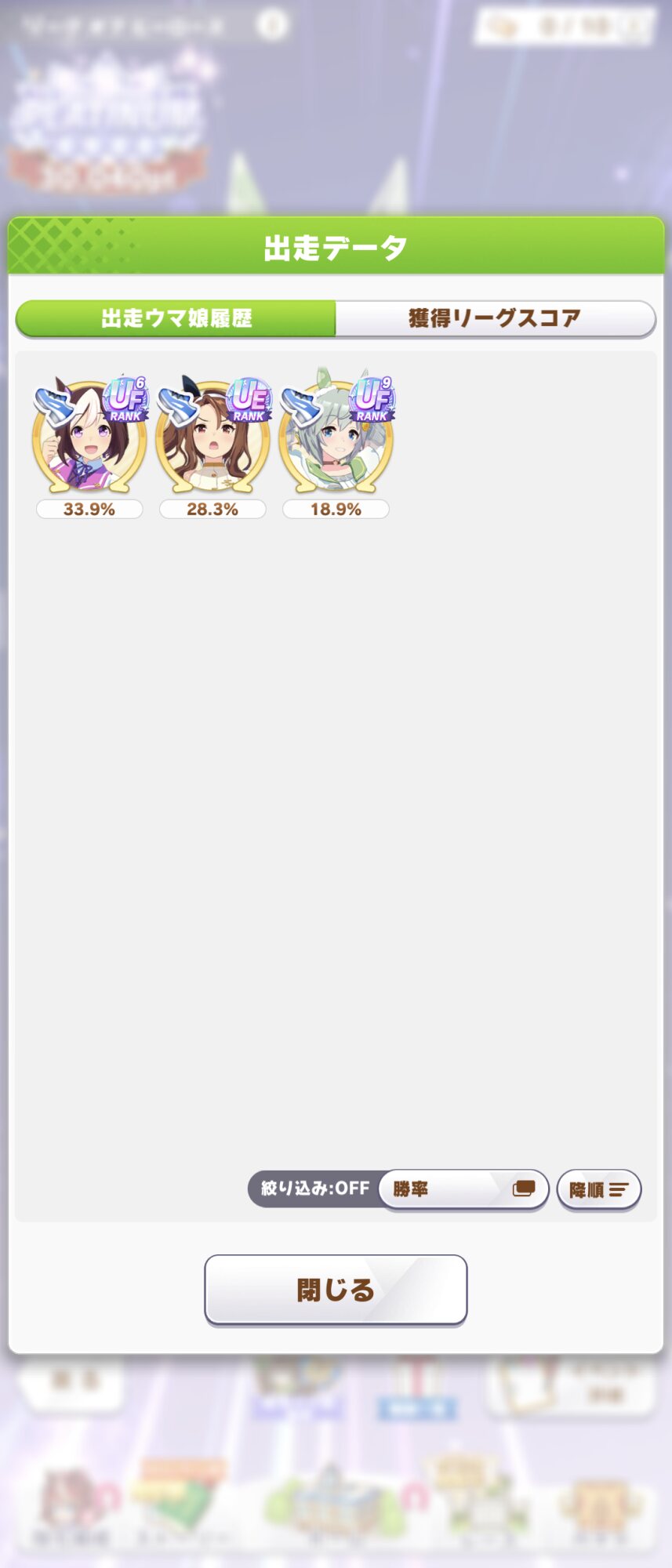672x1568 pixels.
Task: Click the 33.9% win rate label
Action: pyautogui.click(x=89, y=509)
